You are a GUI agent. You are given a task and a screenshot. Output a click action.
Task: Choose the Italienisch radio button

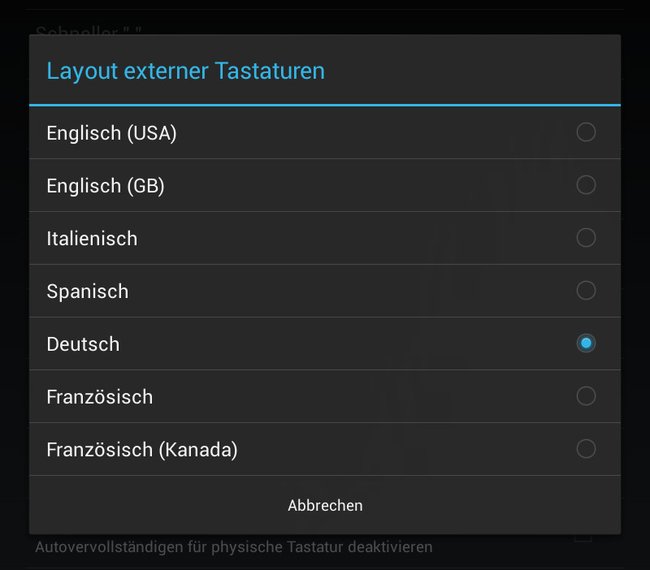586,238
